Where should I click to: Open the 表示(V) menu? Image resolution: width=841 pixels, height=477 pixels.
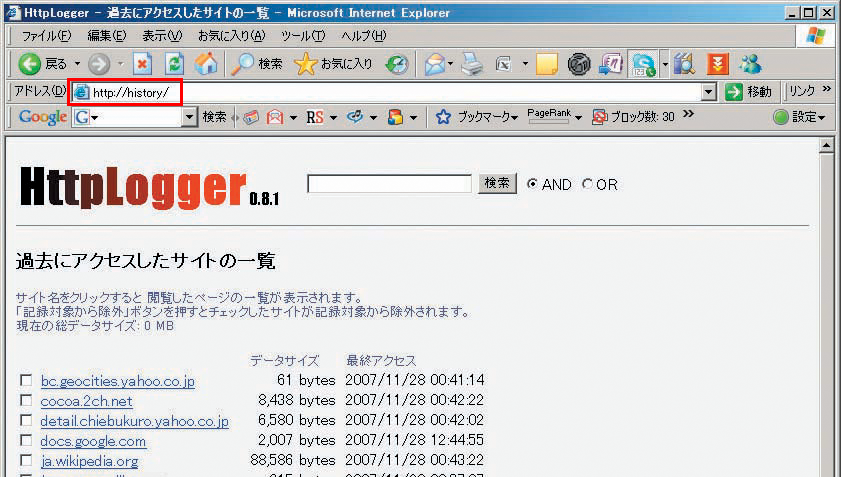162,36
